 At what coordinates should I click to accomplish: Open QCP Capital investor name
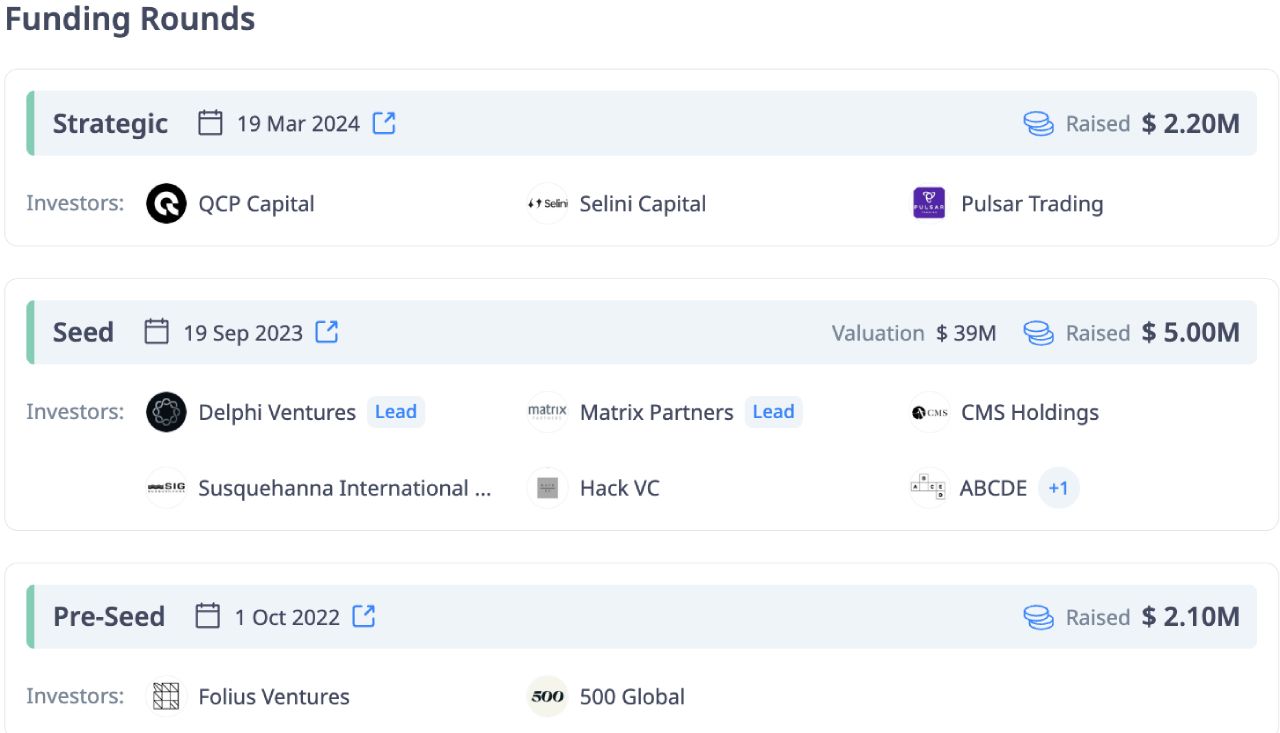[256, 204]
